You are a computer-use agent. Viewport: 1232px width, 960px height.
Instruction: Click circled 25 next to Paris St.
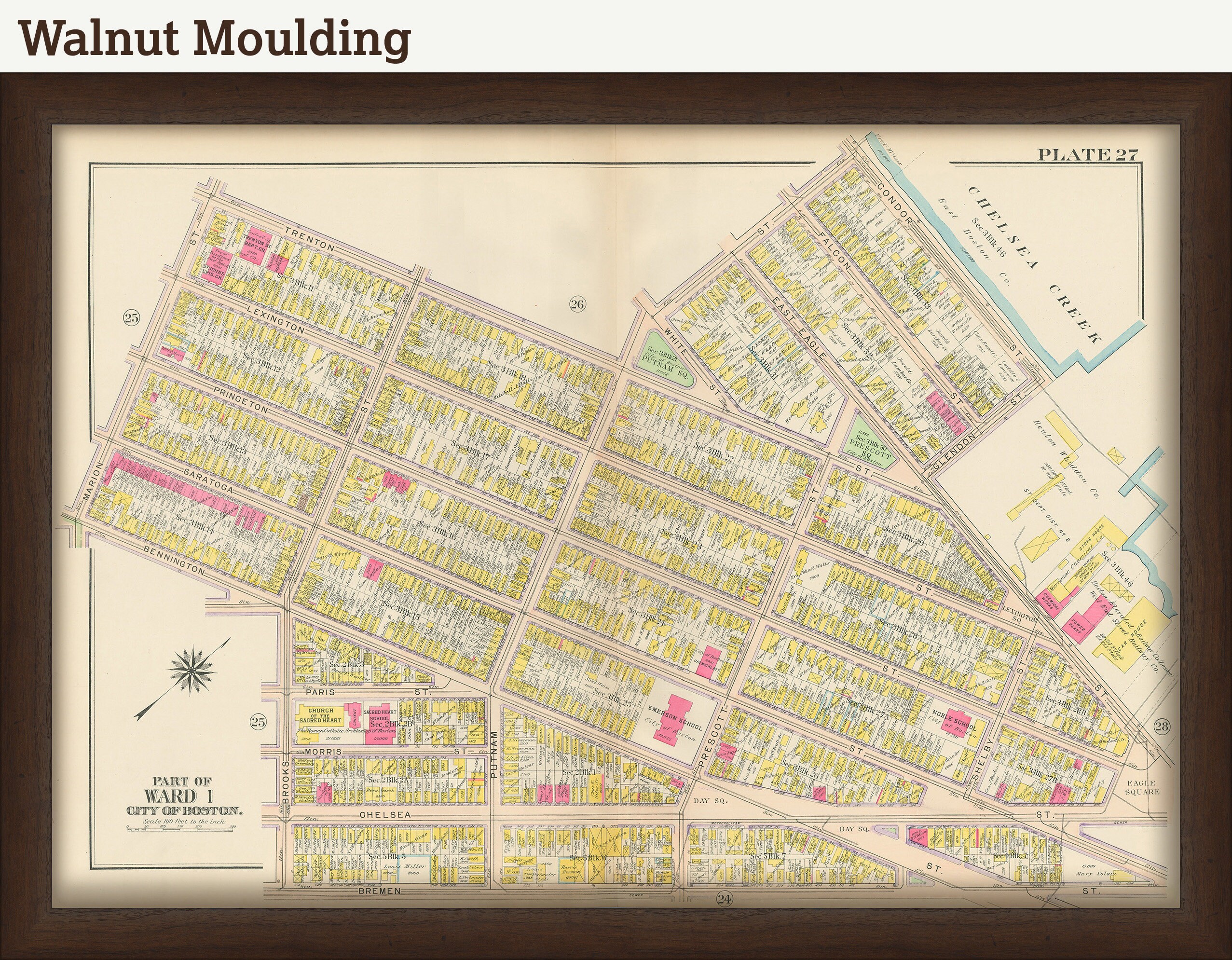tap(257, 723)
